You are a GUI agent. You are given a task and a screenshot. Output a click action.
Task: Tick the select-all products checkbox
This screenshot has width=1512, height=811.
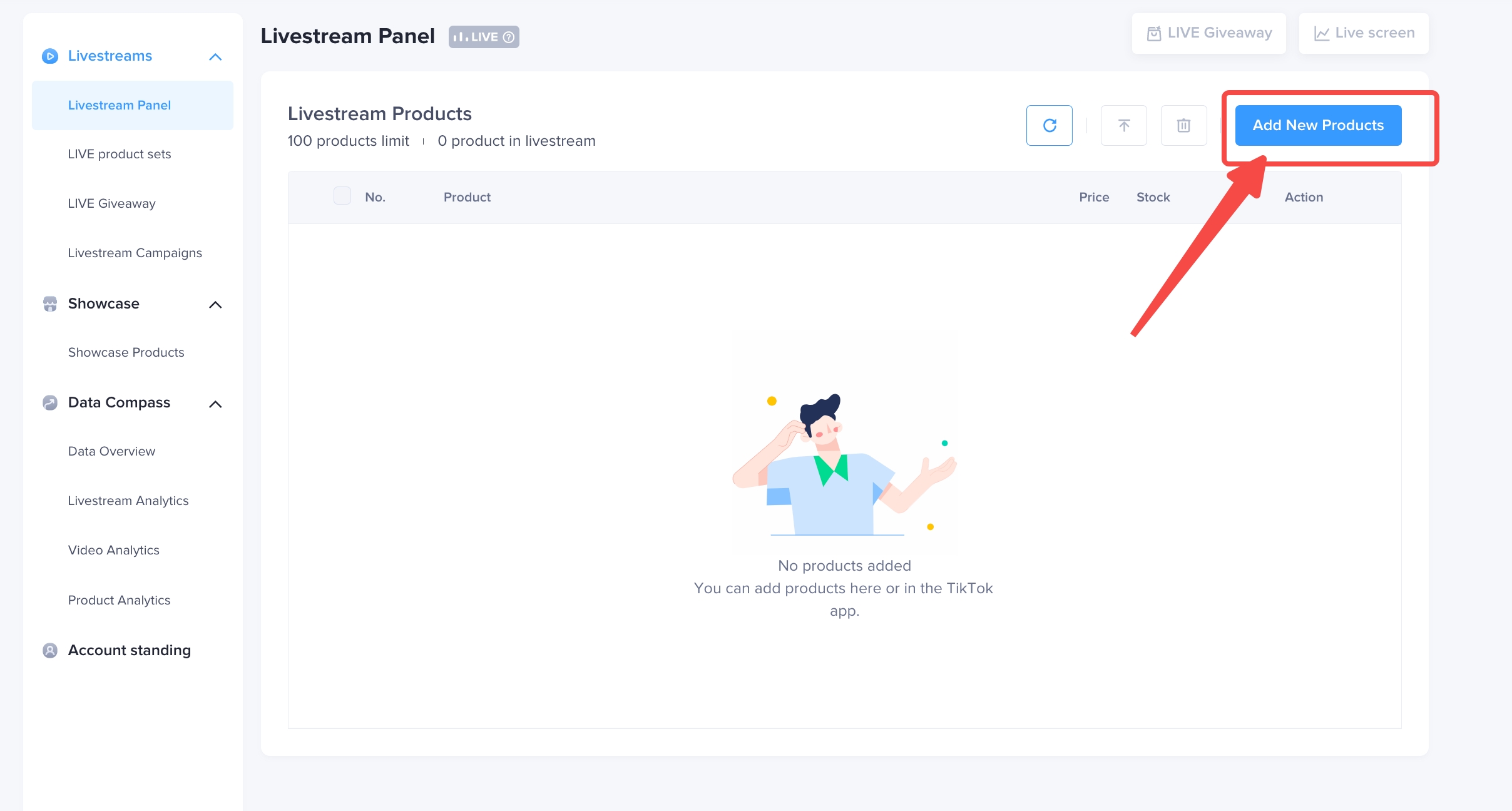point(342,196)
